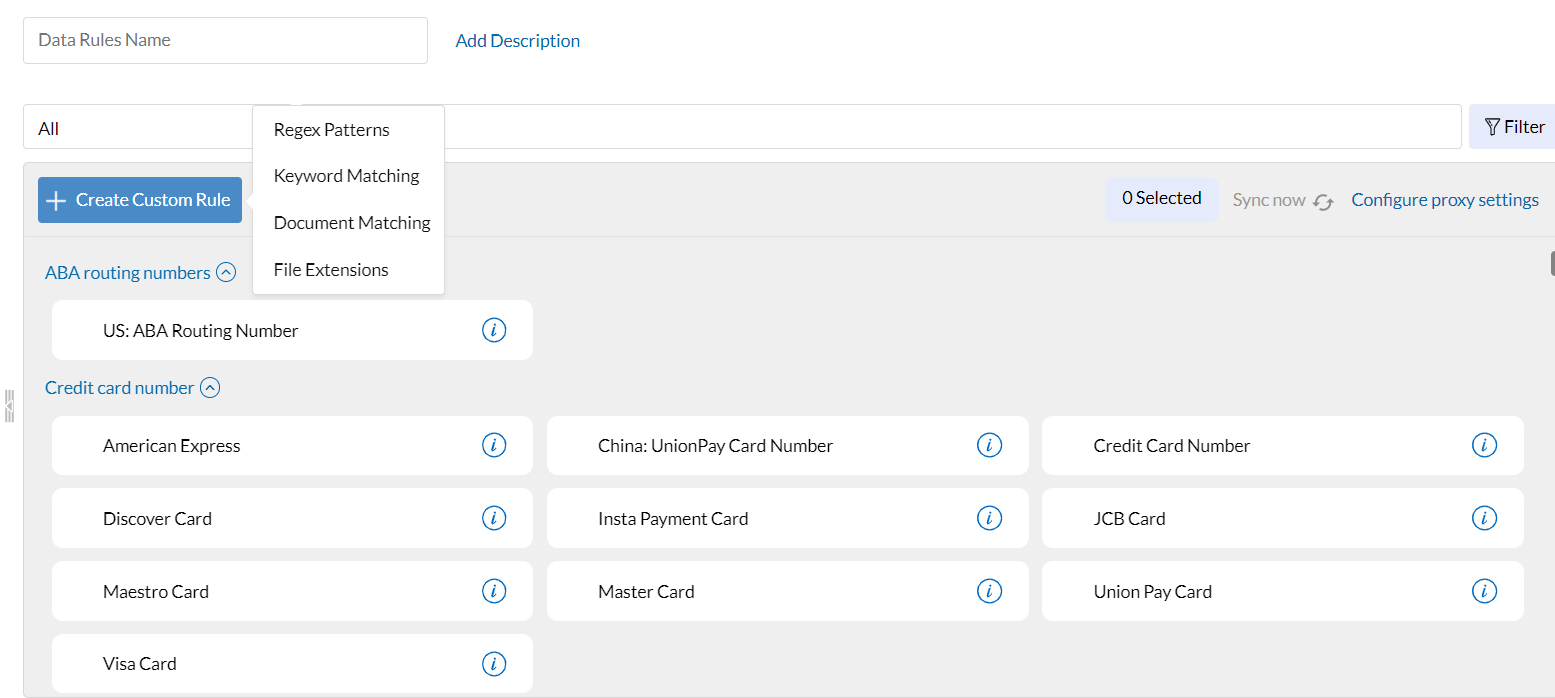This screenshot has width=1555, height=698.
Task: Open info icon for Visa Card
Action: coord(494,663)
